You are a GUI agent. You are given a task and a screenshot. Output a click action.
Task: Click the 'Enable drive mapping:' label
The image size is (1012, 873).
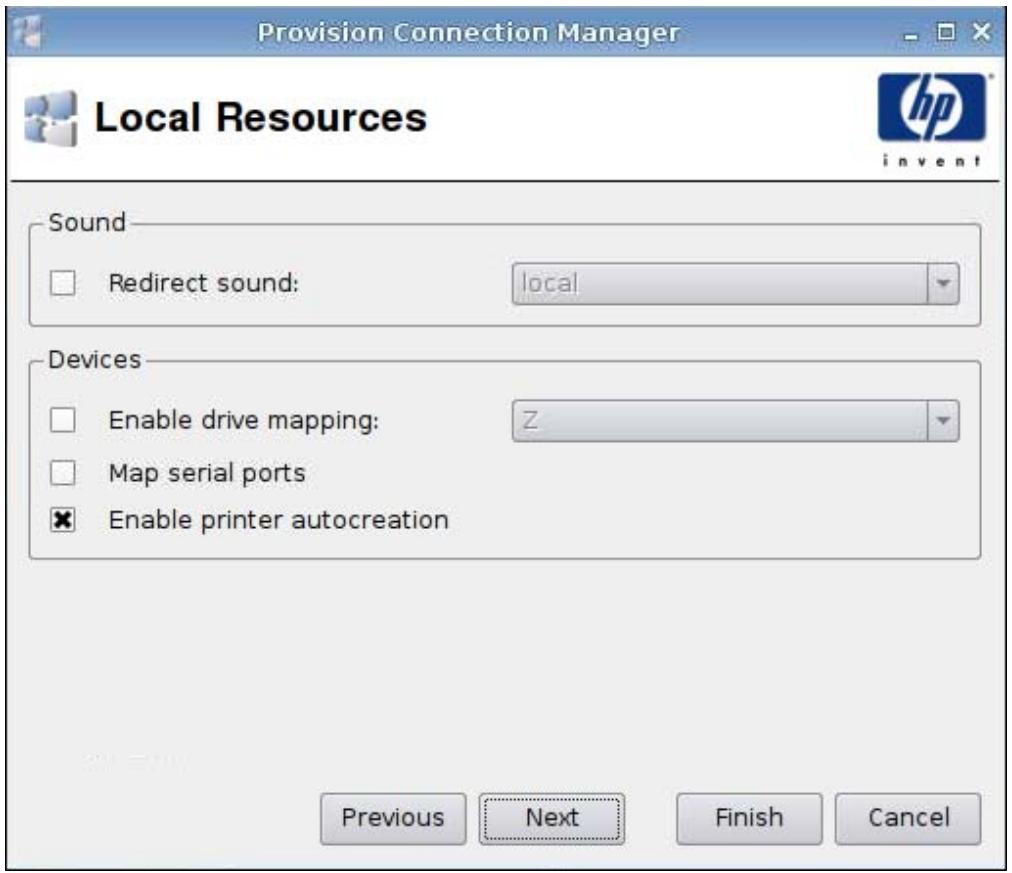(243, 421)
